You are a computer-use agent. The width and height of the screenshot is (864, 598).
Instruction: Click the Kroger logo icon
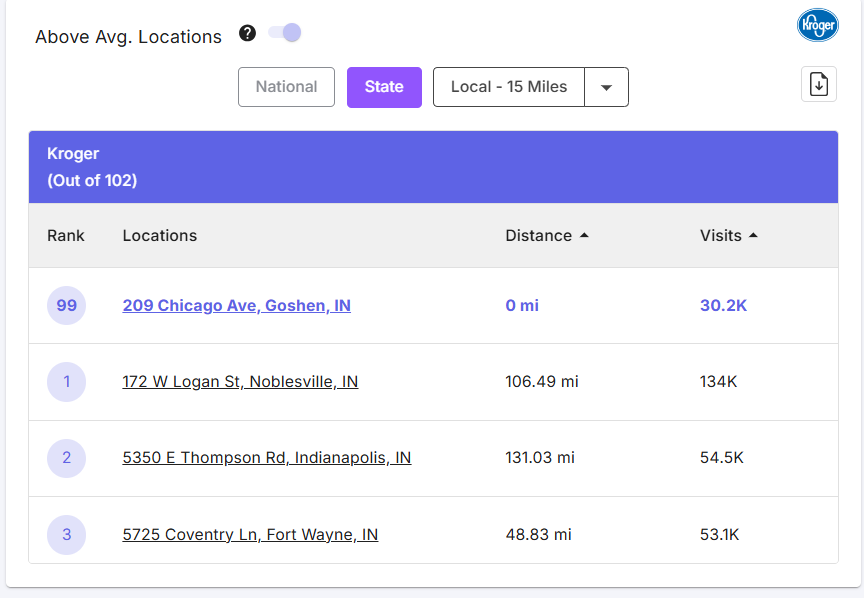coord(818,25)
